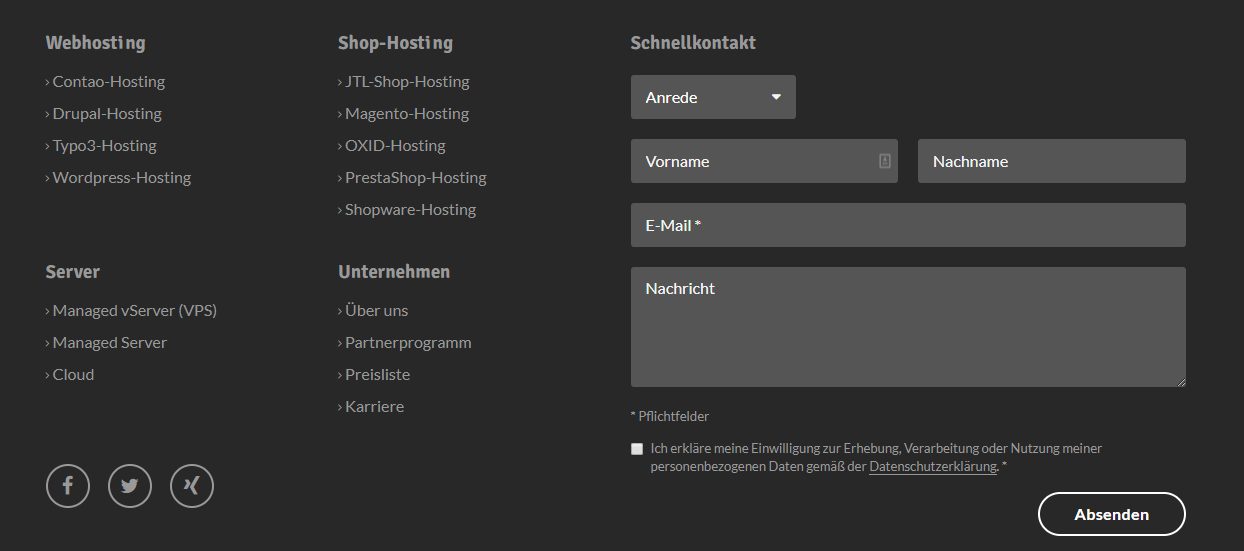The image size is (1244, 551).
Task: Tick the data consent checkbox
Action: (637, 449)
